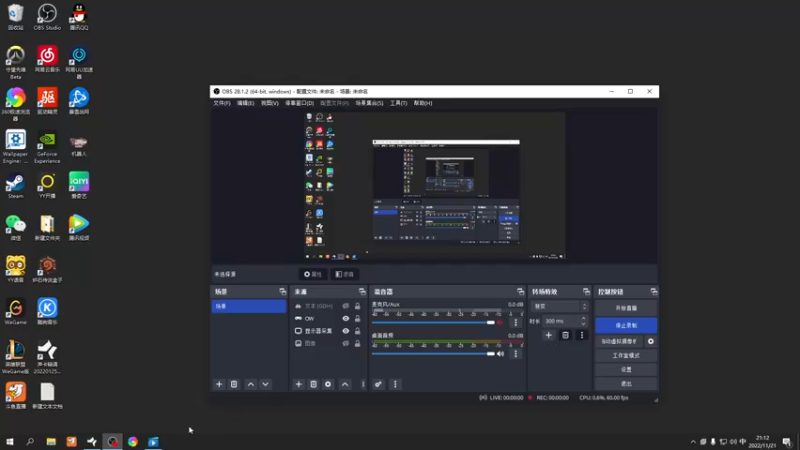Delete the selected source with trash icon
The height and width of the screenshot is (450, 800).
coord(313,384)
